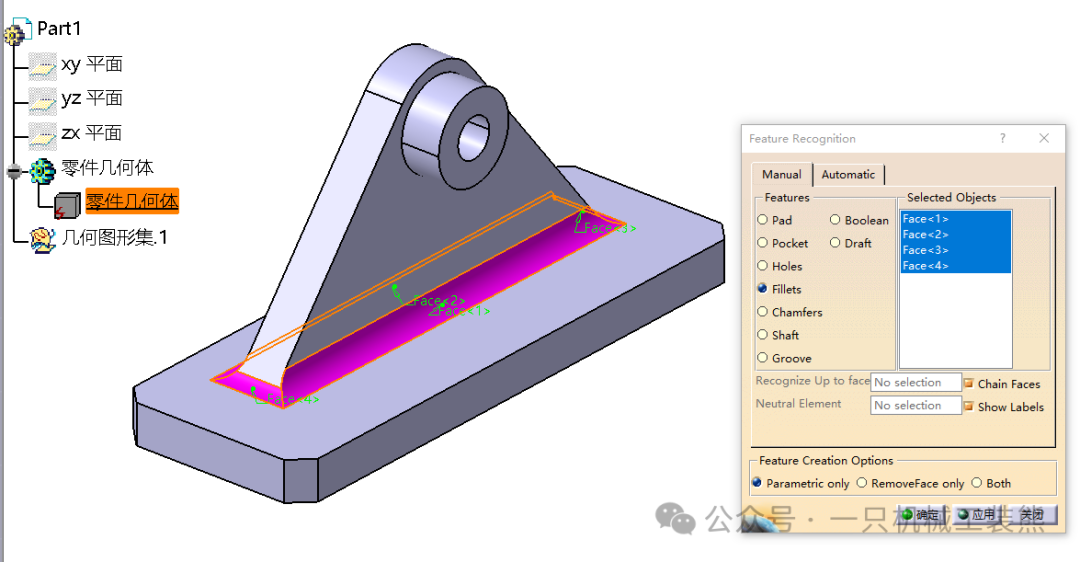Viewport: 1080px width, 562px height.
Task: Choose the Holes feature radio button
Action: [762, 266]
